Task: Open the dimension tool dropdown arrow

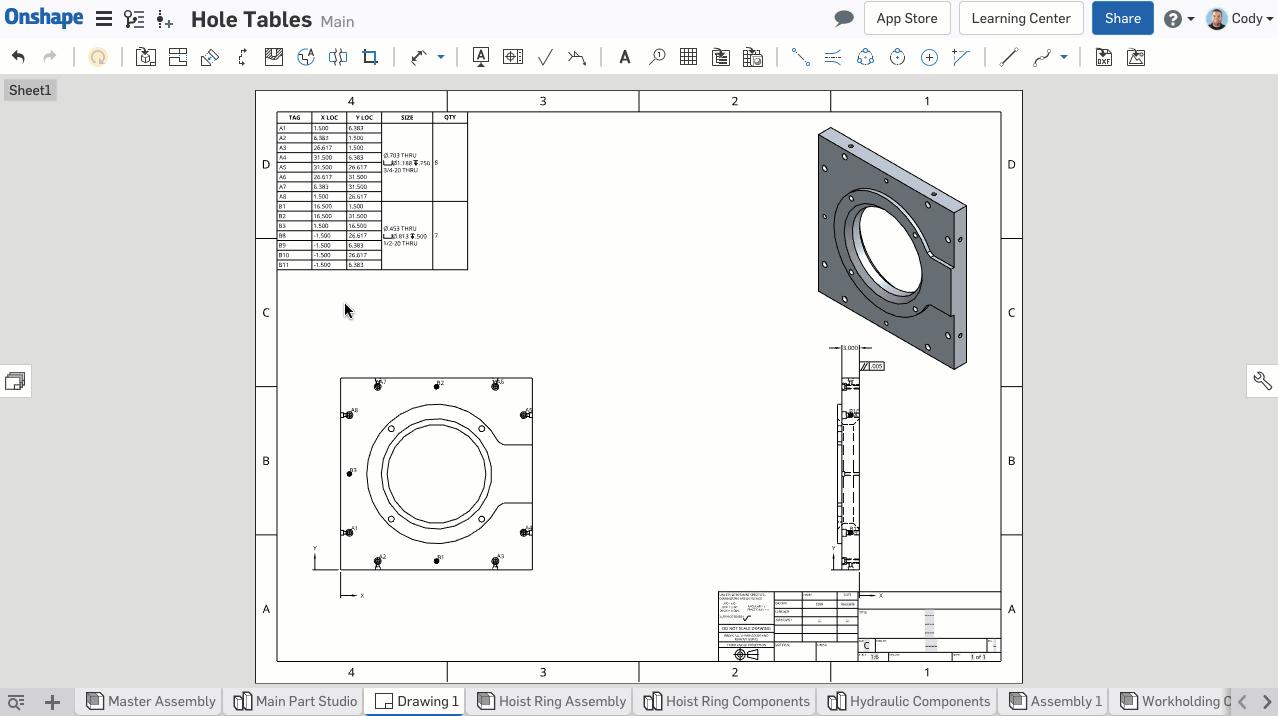Action: pos(438,57)
